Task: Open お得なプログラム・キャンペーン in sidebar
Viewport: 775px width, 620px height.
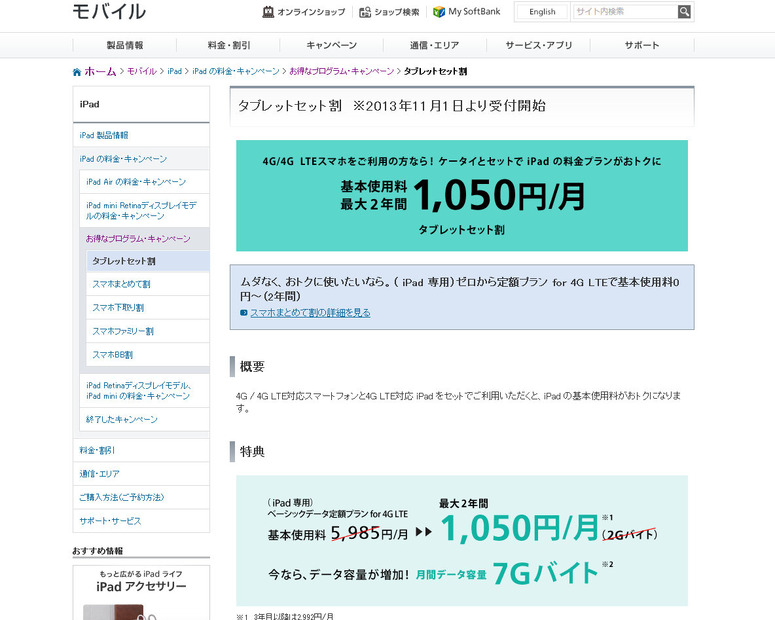Action: 144,238
